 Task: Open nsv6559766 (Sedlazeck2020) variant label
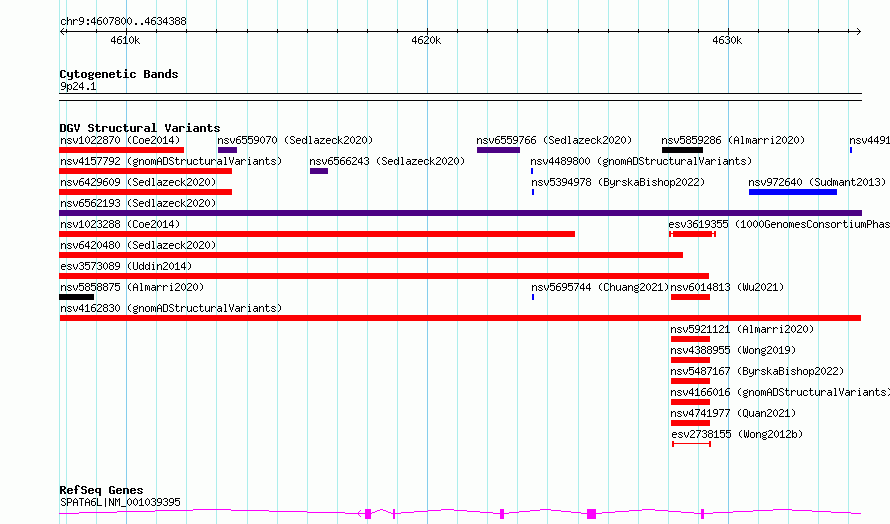pos(554,140)
